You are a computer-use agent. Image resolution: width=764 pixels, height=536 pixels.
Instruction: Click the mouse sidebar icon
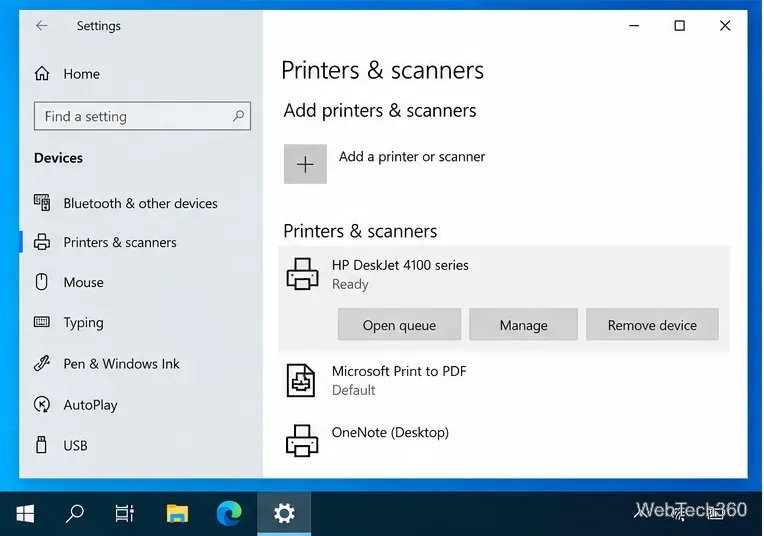click(x=42, y=282)
